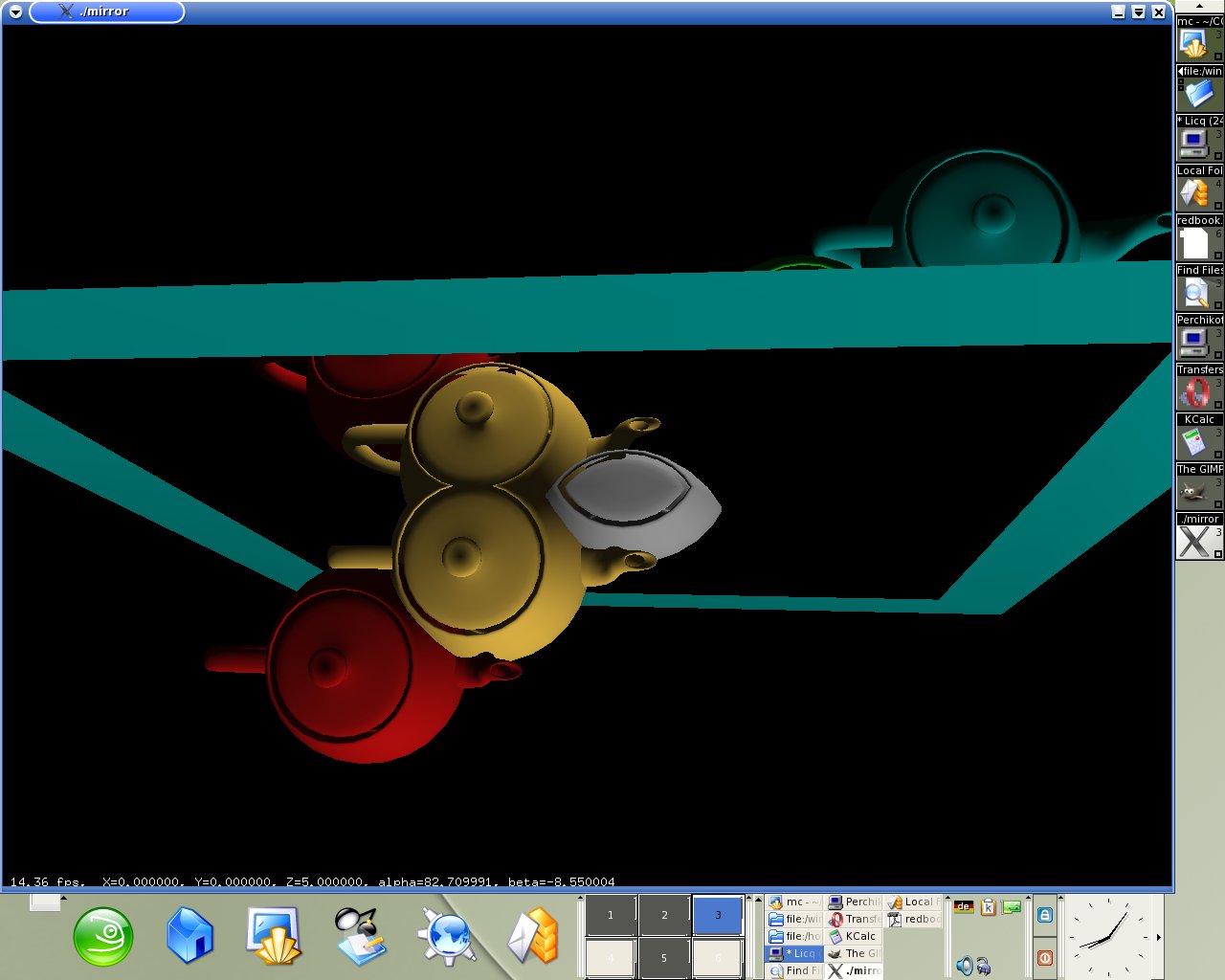Activate The GIMP taskbar entry
The width and height of the screenshot is (1225, 980).
[x=854, y=953]
